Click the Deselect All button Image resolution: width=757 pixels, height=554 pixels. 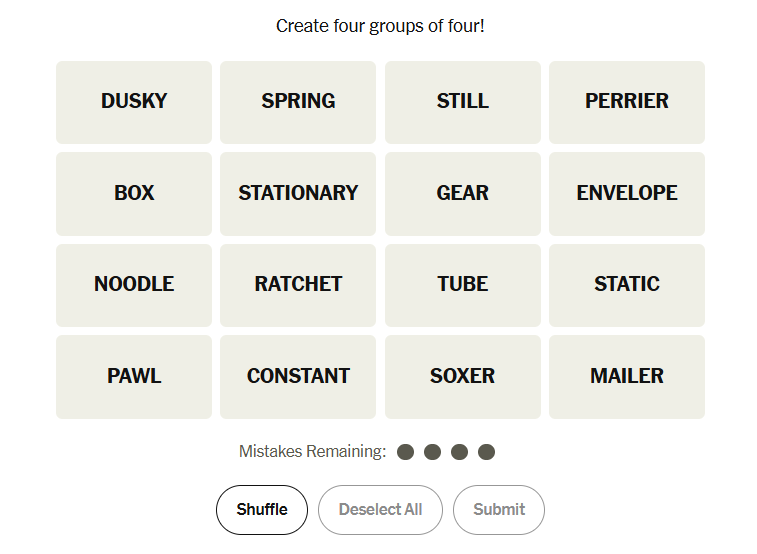tap(380, 510)
